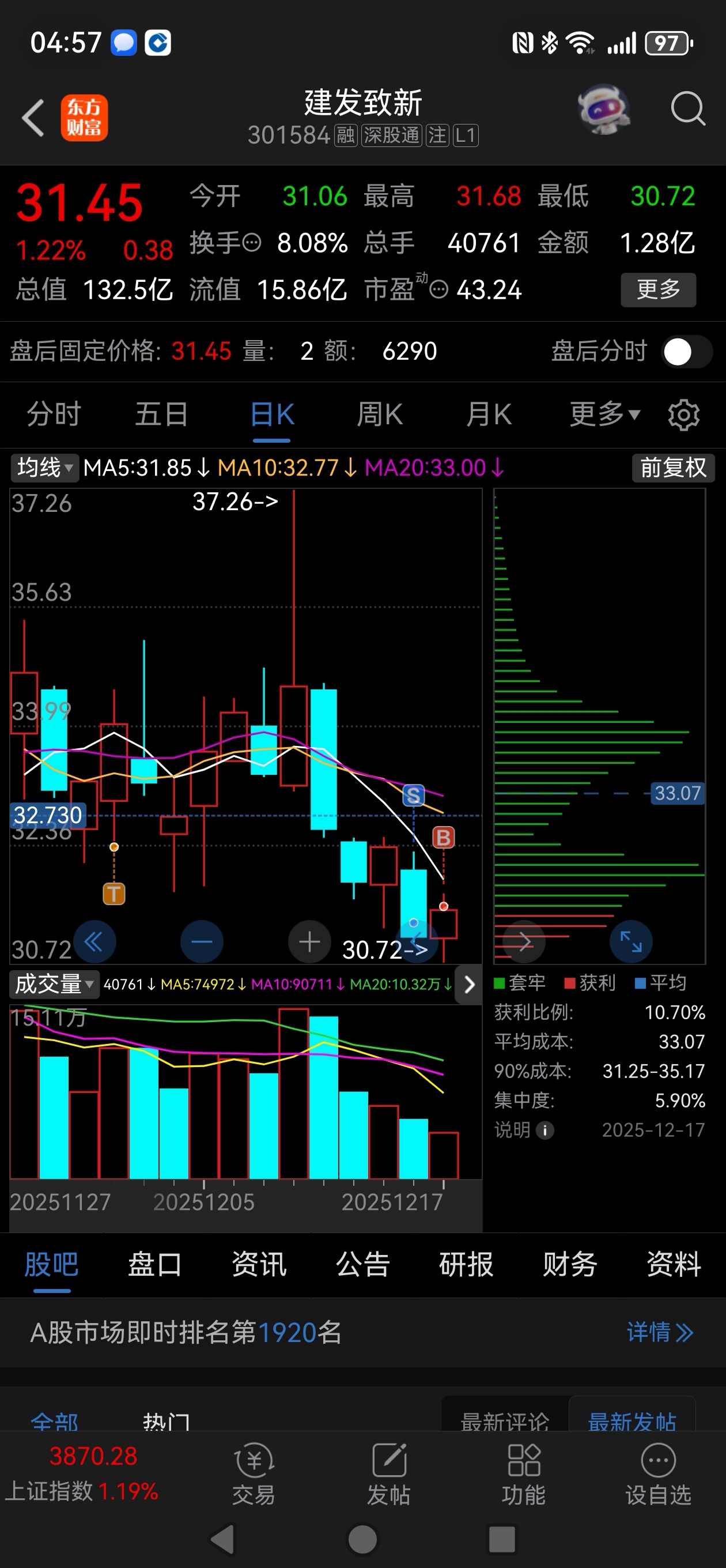Tap the T marker on chart

click(x=114, y=894)
